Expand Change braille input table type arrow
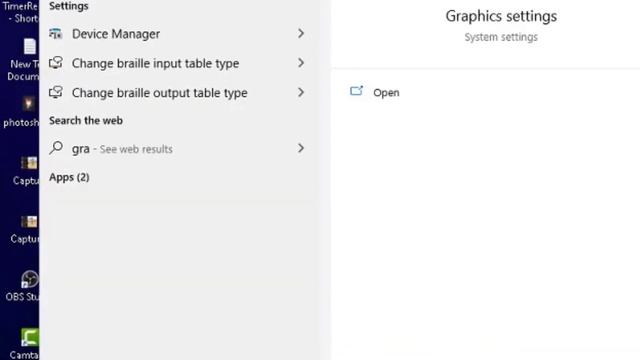Viewport: 640px width, 360px height. coord(301,63)
